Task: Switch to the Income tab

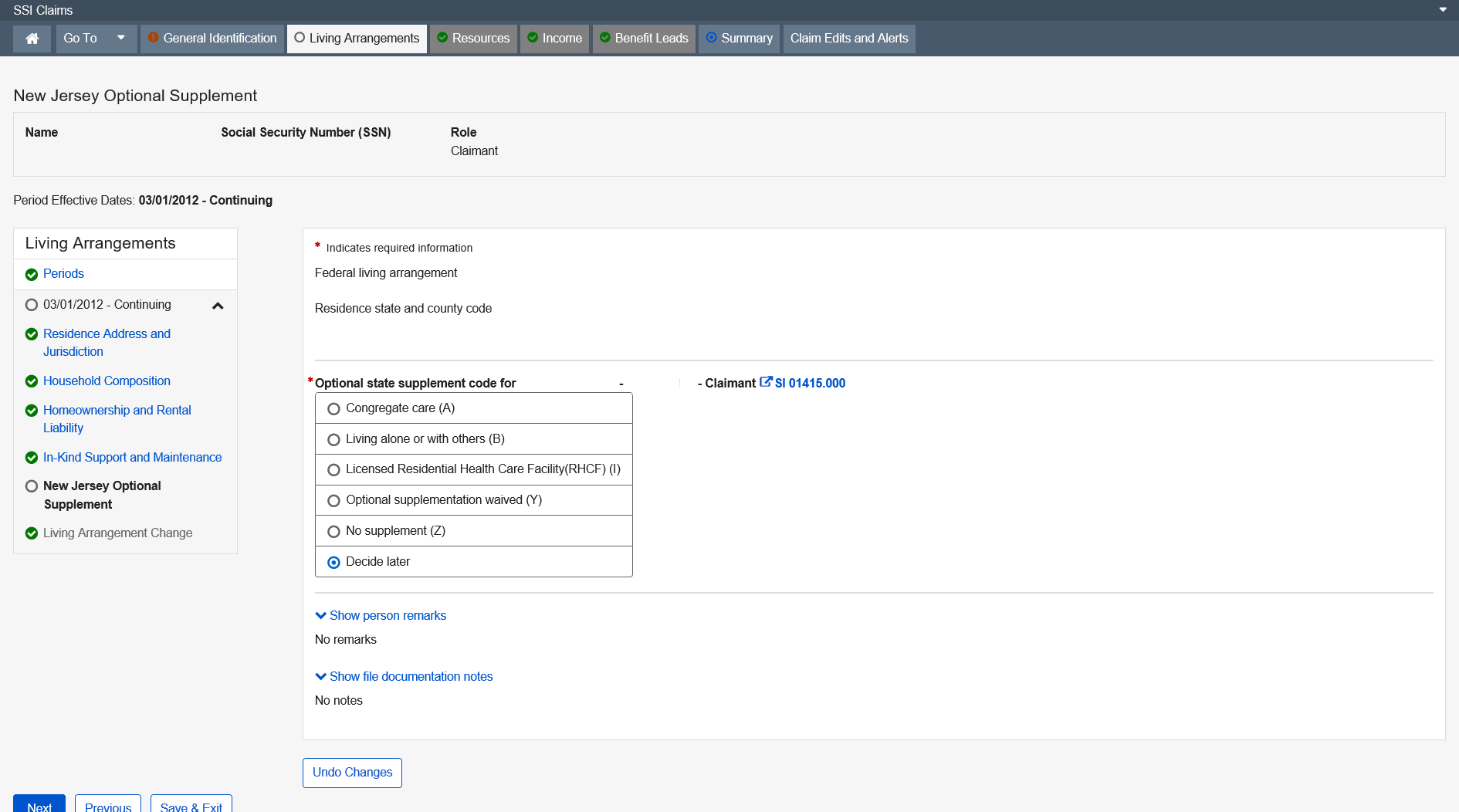Action: point(554,39)
